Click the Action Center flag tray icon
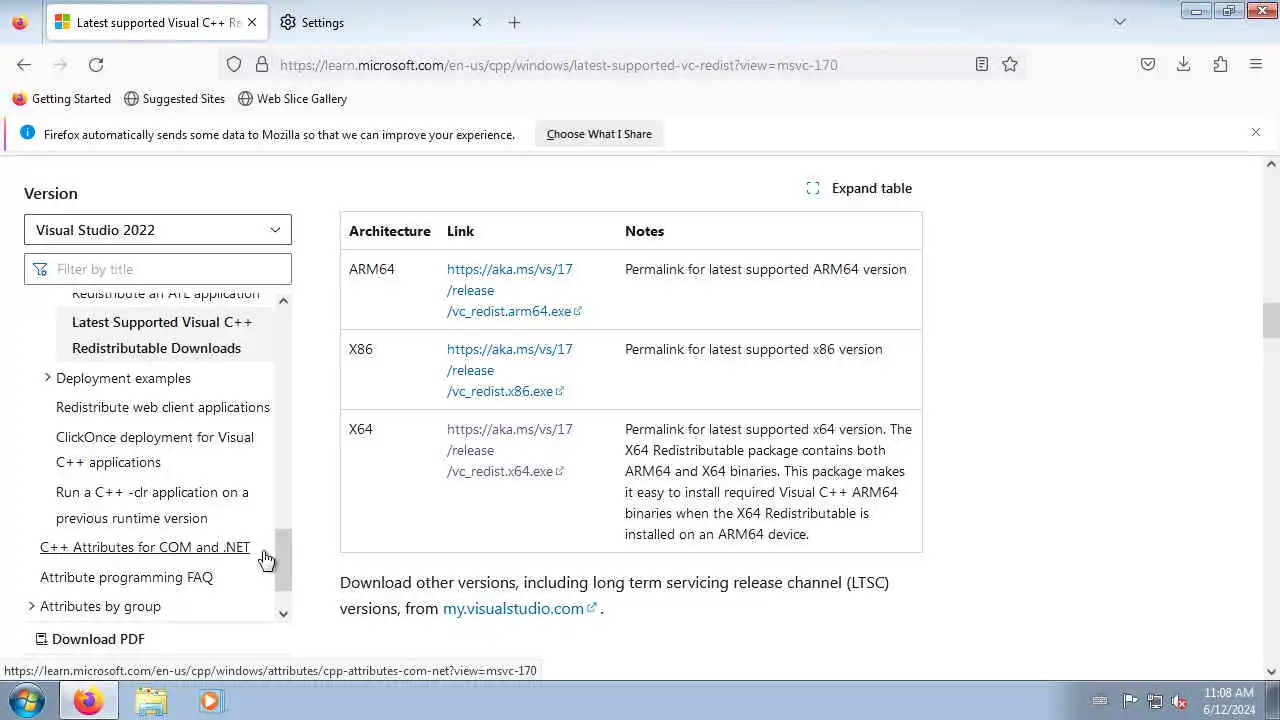 [x=1130, y=701]
